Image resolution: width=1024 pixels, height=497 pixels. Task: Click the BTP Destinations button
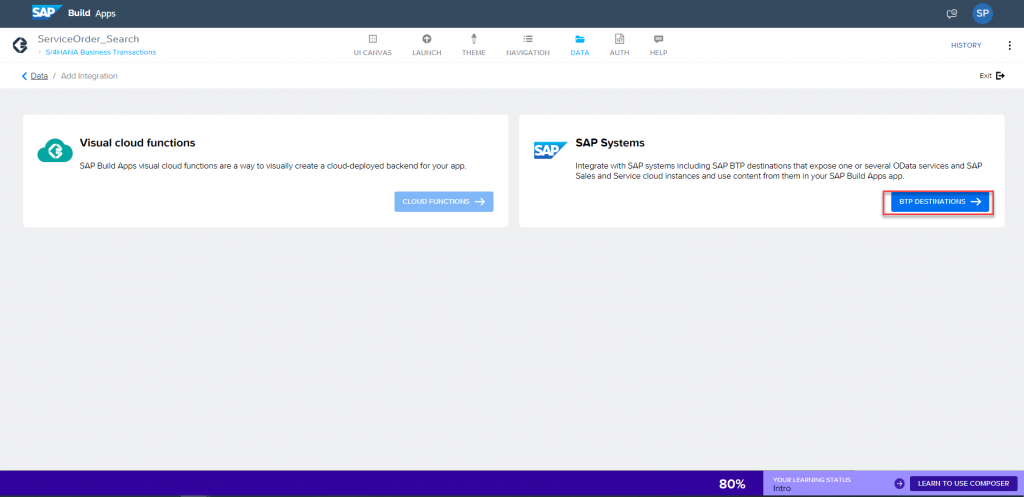click(x=940, y=202)
